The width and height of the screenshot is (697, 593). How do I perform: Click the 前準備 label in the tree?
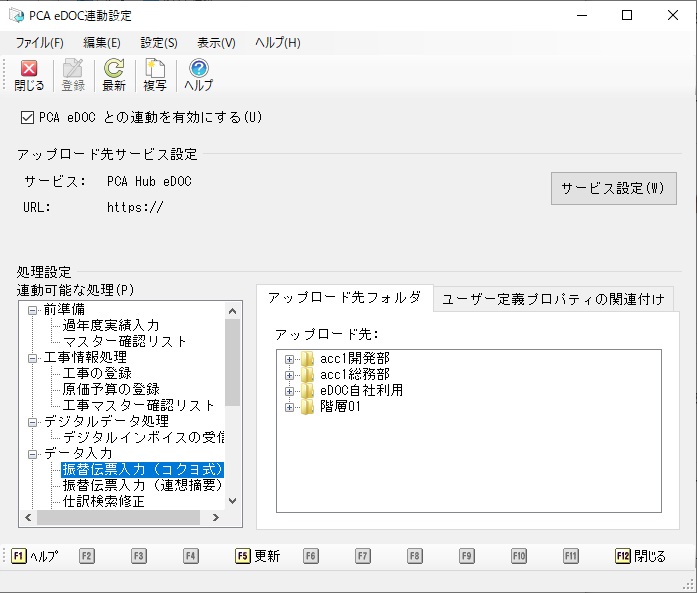point(64,309)
